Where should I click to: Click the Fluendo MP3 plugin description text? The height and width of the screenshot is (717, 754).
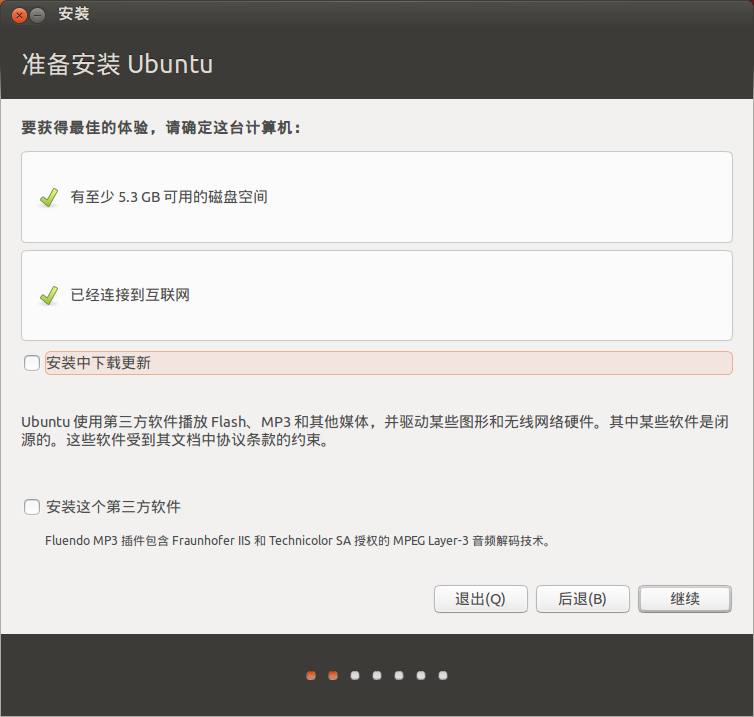tap(298, 541)
